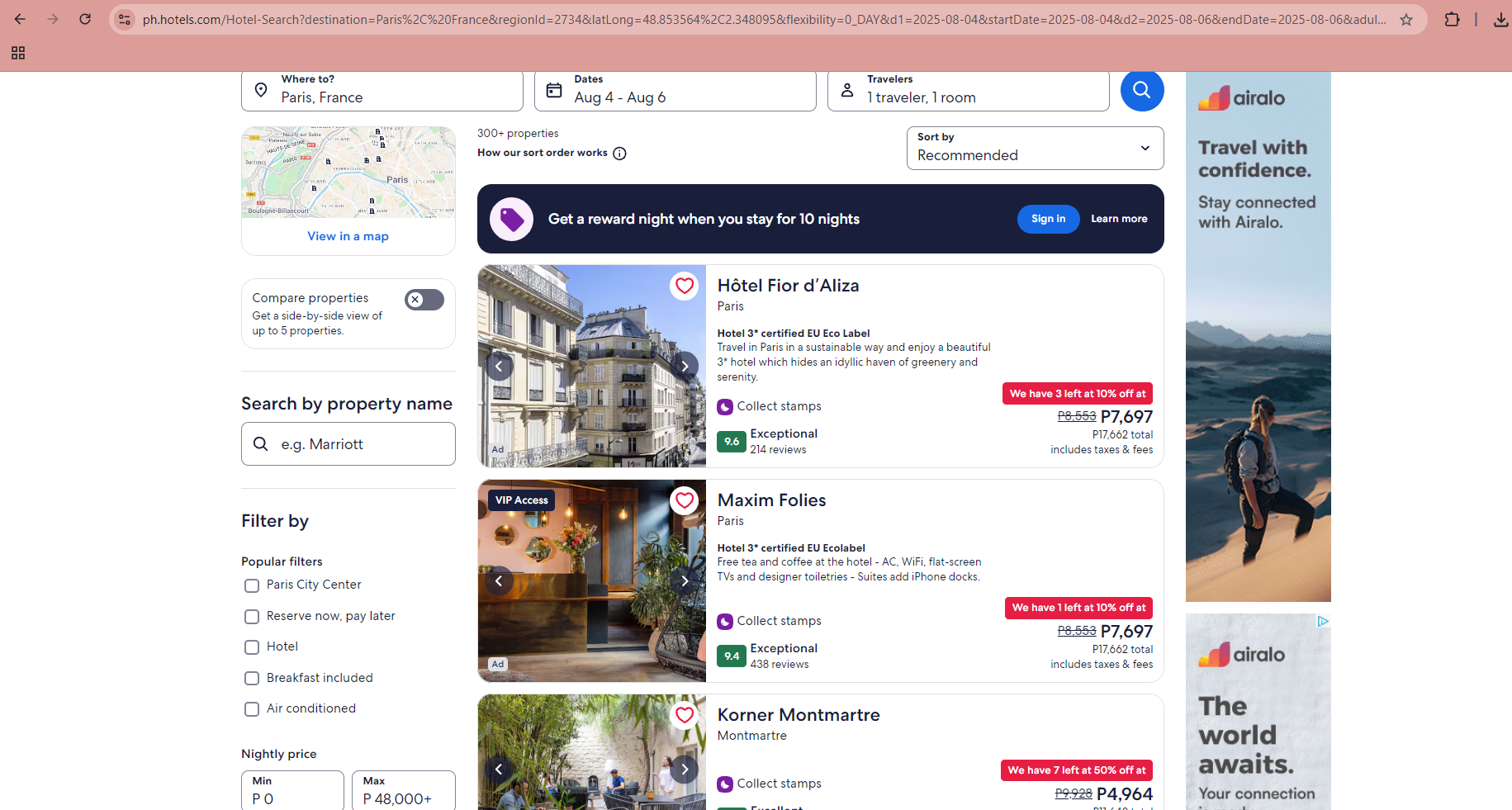Open Sort by Recommended dropdown
The width and height of the screenshot is (1512, 810).
(1036, 148)
